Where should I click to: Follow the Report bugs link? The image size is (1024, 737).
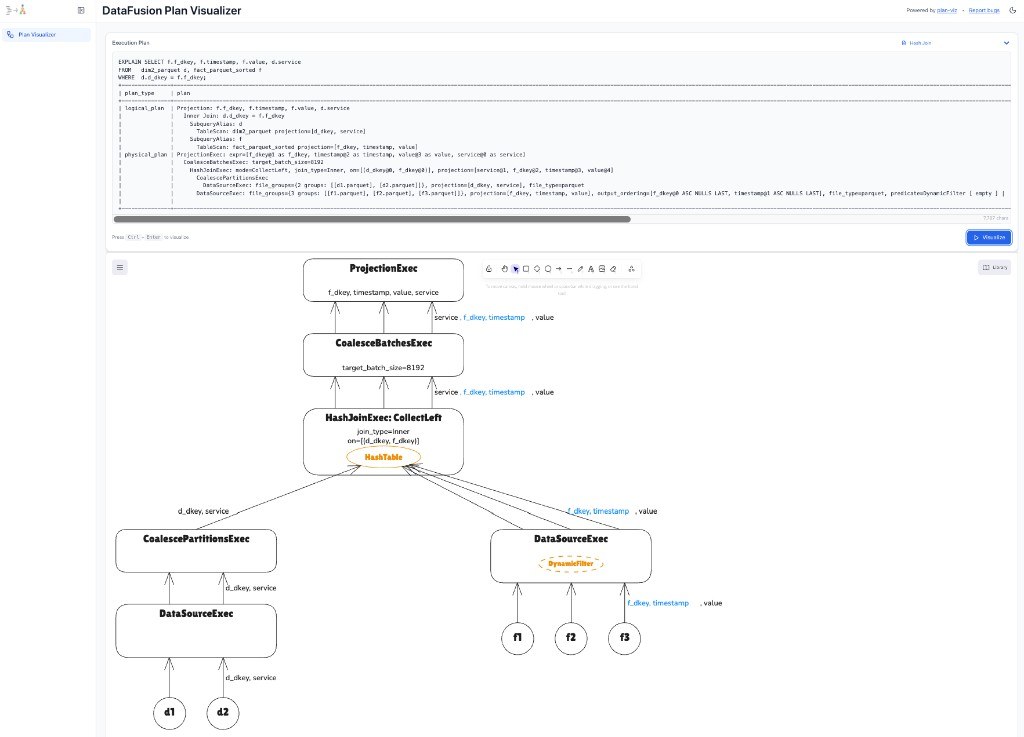(x=984, y=10)
